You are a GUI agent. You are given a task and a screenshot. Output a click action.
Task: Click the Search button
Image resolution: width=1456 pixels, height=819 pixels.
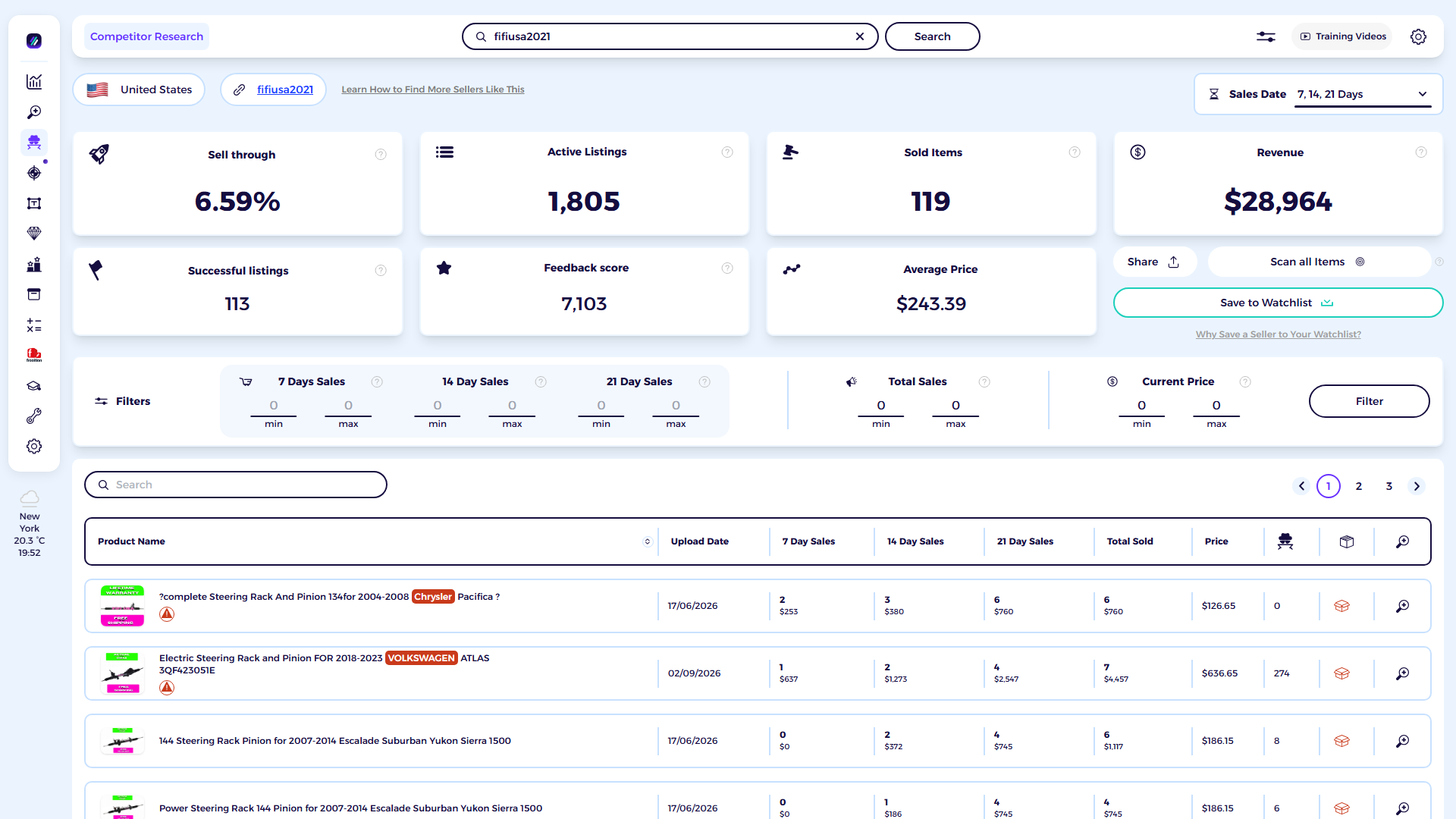pyautogui.click(x=932, y=36)
